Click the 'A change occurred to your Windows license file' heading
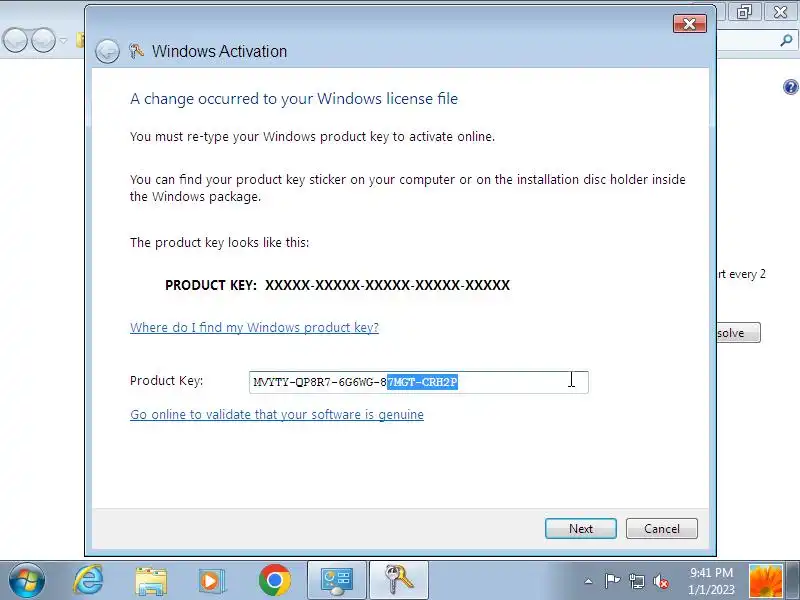This screenshot has height=600, width=800. tap(294, 98)
